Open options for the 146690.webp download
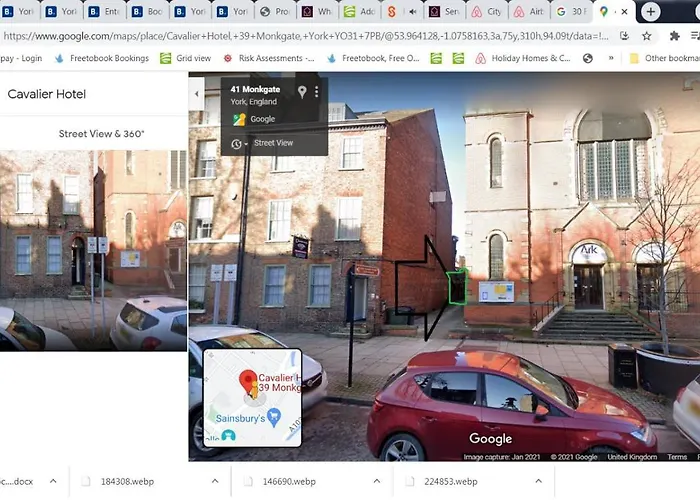Image resolution: width=700 pixels, height=500 pixels. coord(377,481)
